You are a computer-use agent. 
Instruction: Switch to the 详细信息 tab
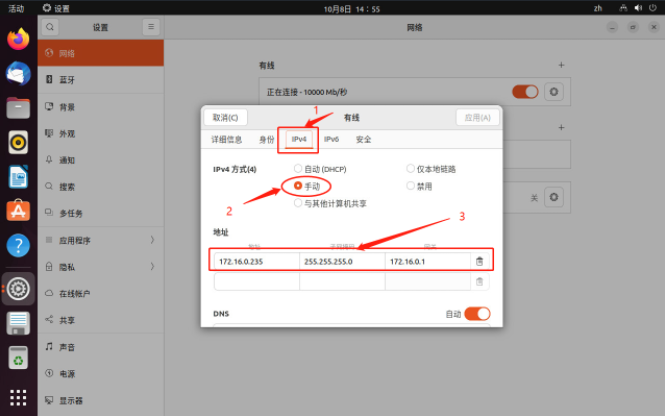[x=226, y=140]
